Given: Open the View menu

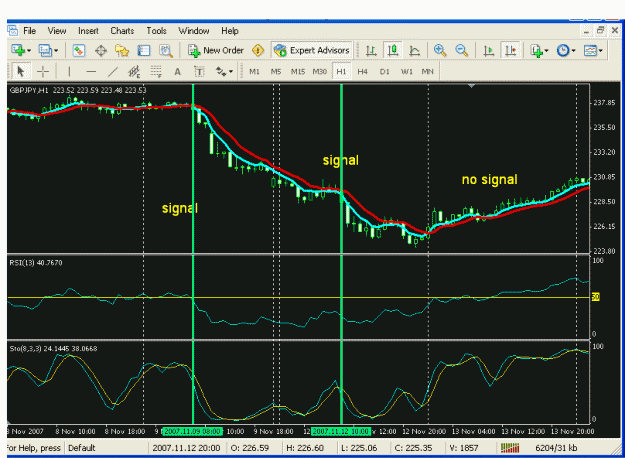Looking at the screenshot, I should [57, 31].
